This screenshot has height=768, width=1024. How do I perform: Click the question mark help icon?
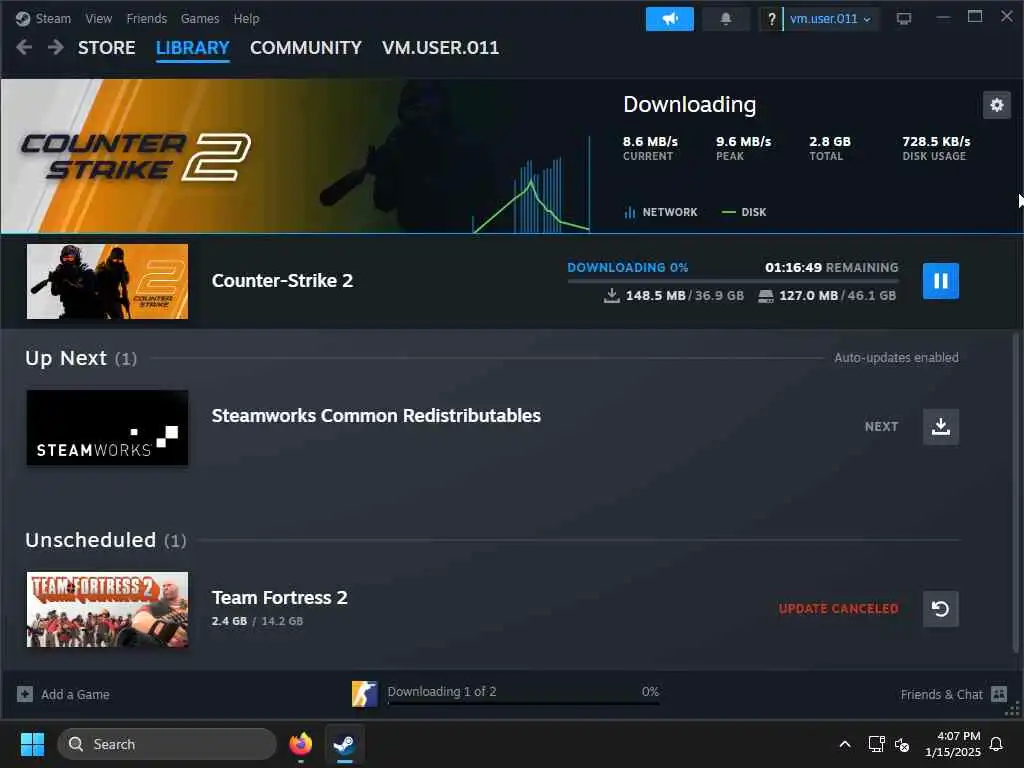coord(771,19)
